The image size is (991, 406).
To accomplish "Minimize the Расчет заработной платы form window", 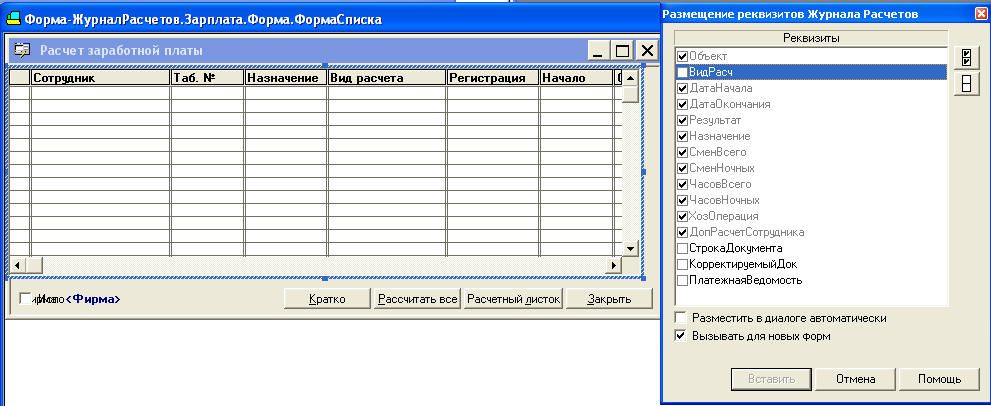I will pos(600,51).
